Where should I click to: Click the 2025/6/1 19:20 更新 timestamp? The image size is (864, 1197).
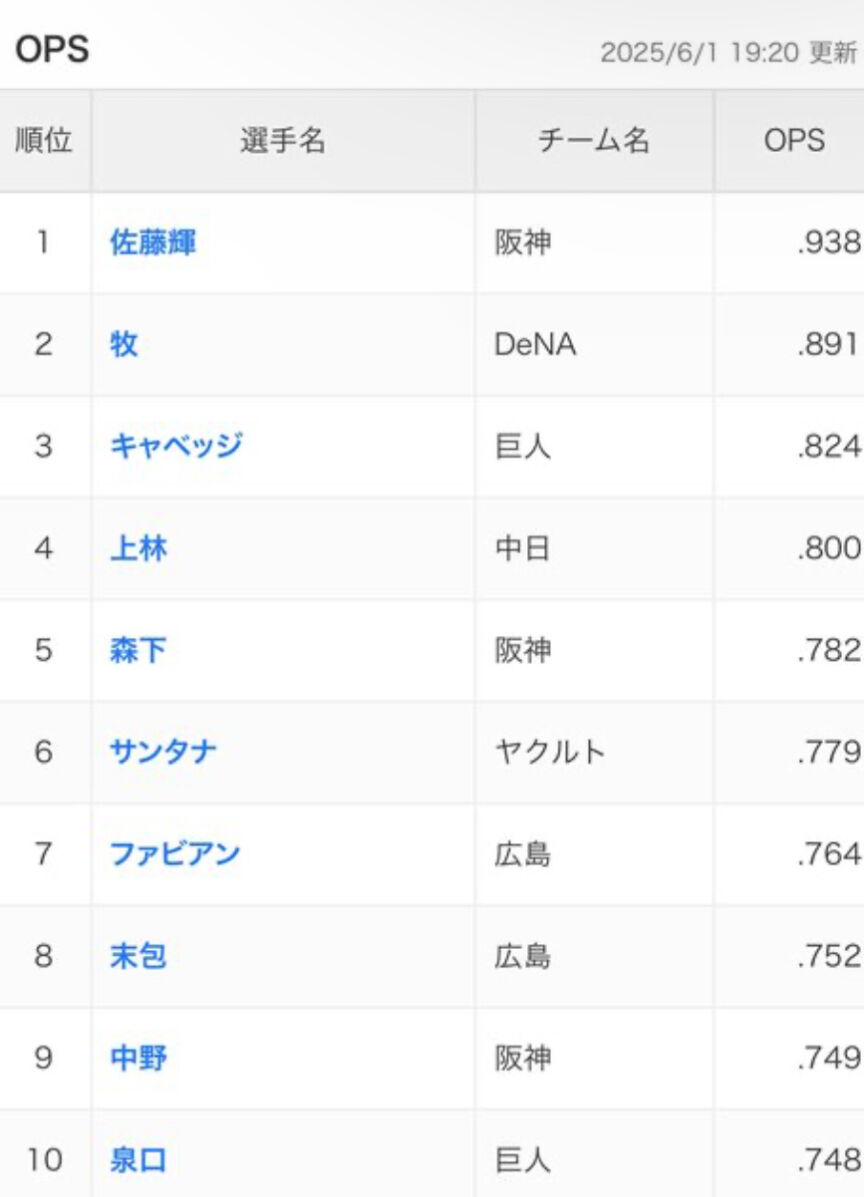pos(728,53)
